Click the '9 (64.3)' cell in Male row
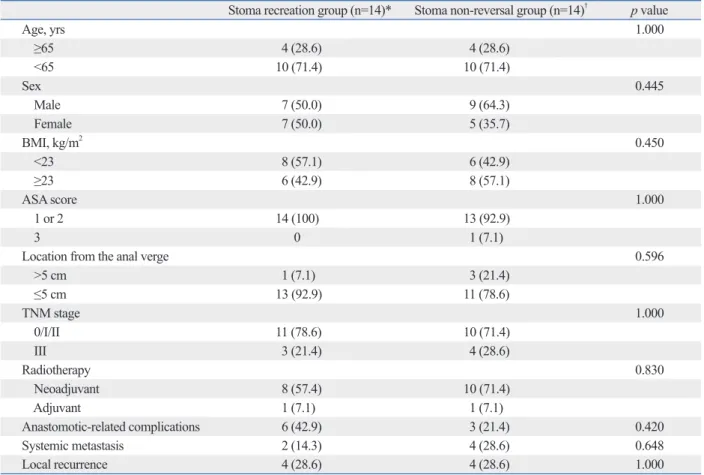The image size is (704, 475). pos(489,105)
